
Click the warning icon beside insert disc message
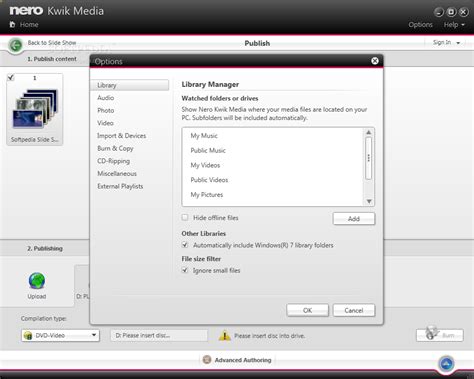click(225, 335)
